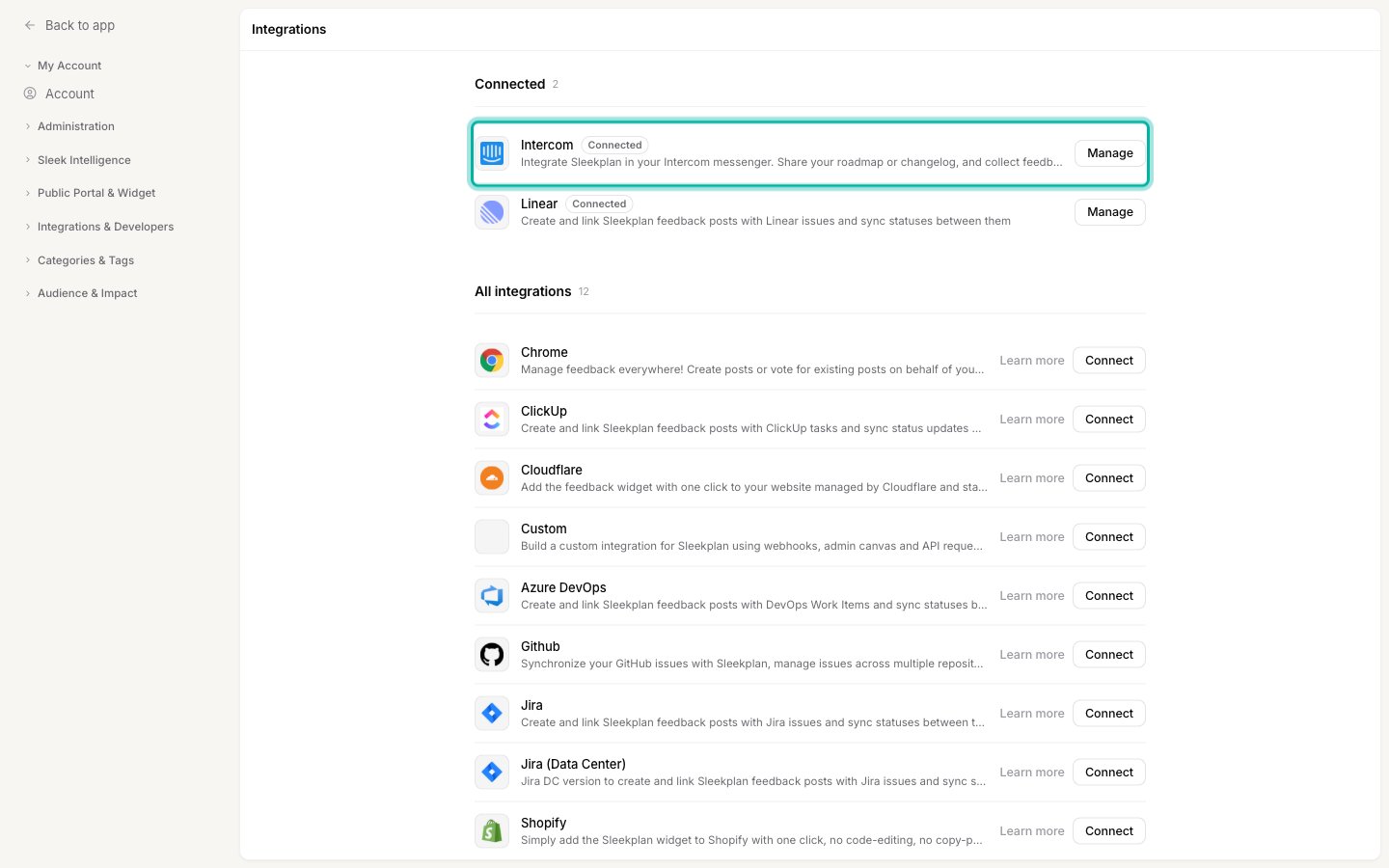This screenshot has height=868, width=1389.
Task: Open Learn more for Azure DevOps
Action: [x=1032, y=596]
